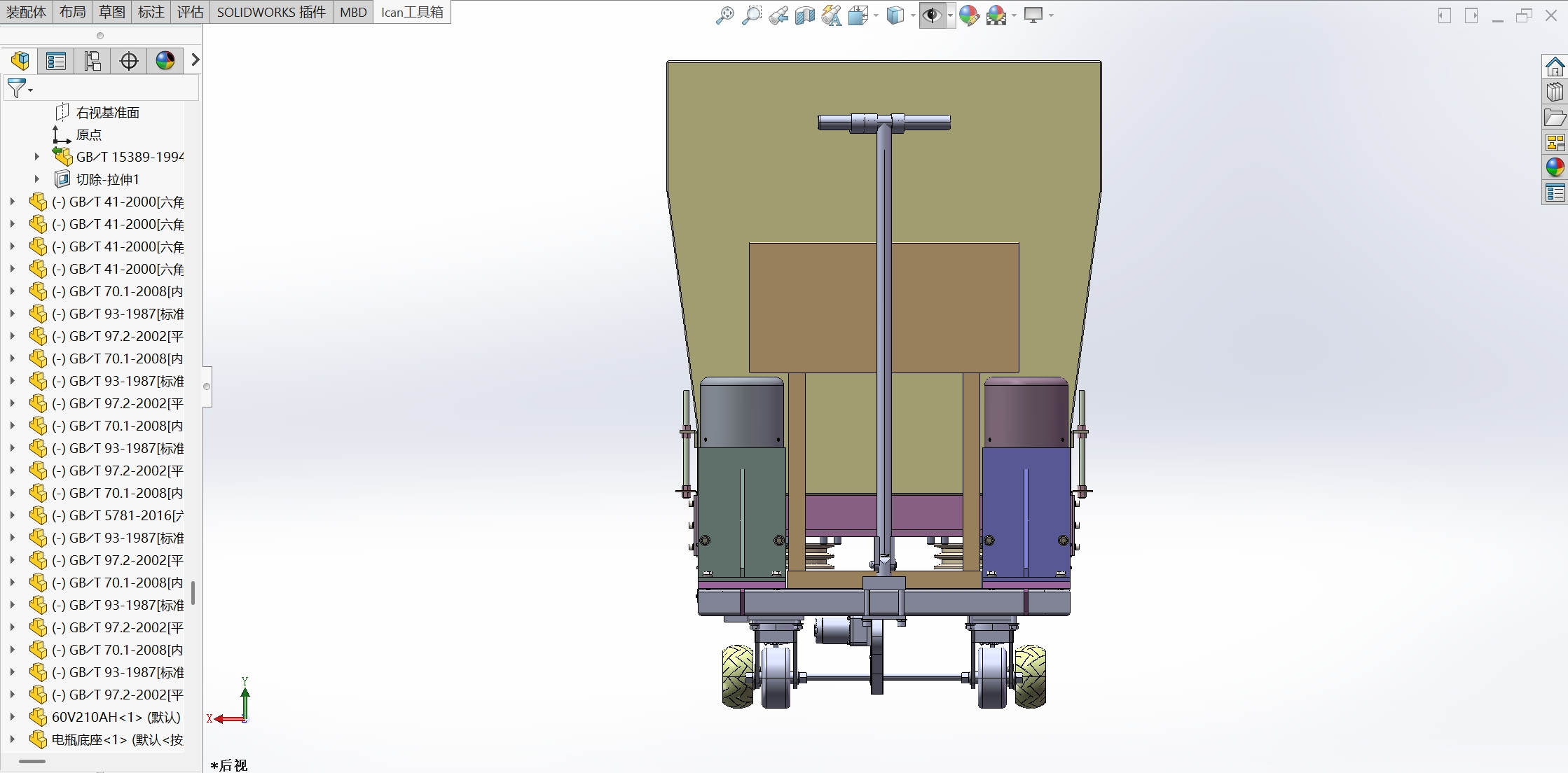Activate the Section View tool
This screenshot has height=773, width=1568.
[804, 15]
